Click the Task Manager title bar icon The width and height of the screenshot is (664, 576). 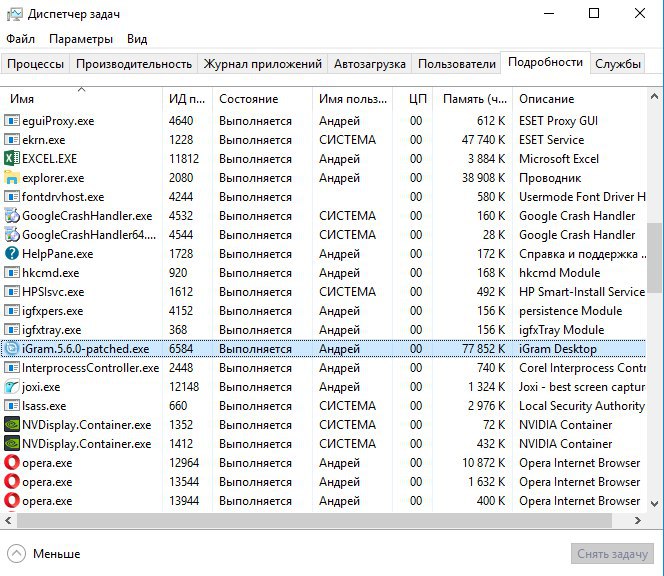(14, 14)
